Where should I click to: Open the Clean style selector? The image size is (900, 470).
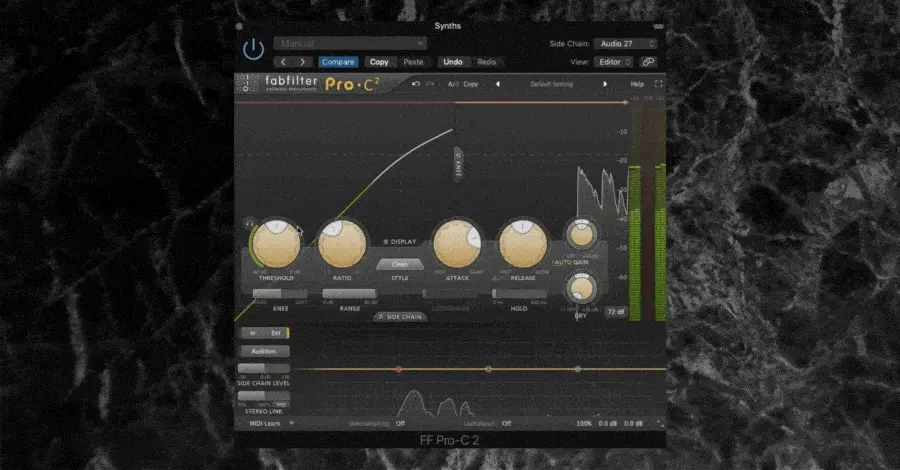tap(400, 265)
